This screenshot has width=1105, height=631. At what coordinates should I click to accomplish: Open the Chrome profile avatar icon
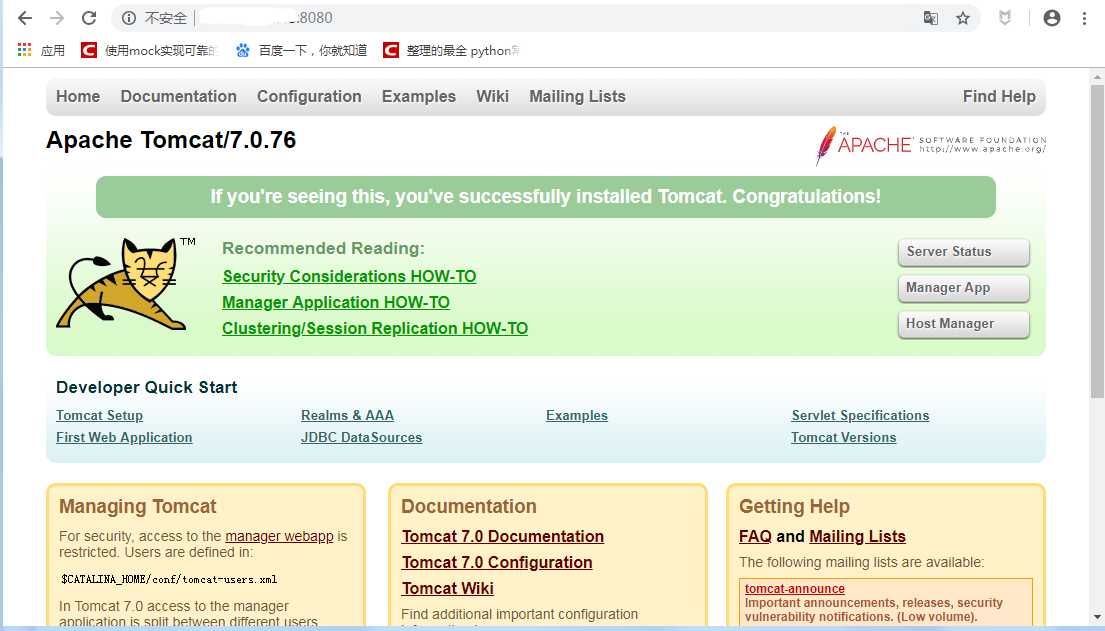pos(1051,18)
